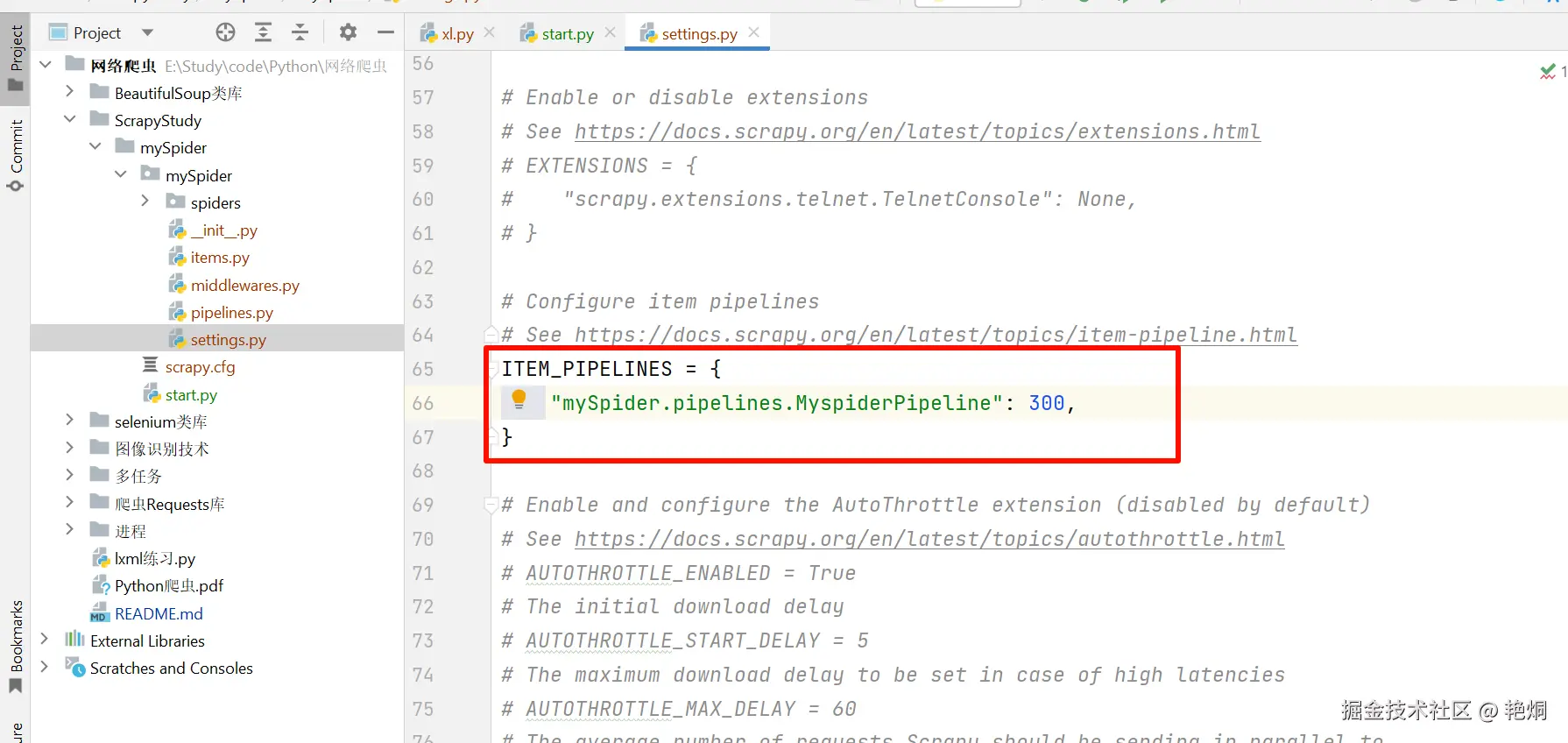
Task: Click the AUTOTHROTTLE_MAX_DELAY comment text
Action: pyautogui.click(x=660, y=709)
